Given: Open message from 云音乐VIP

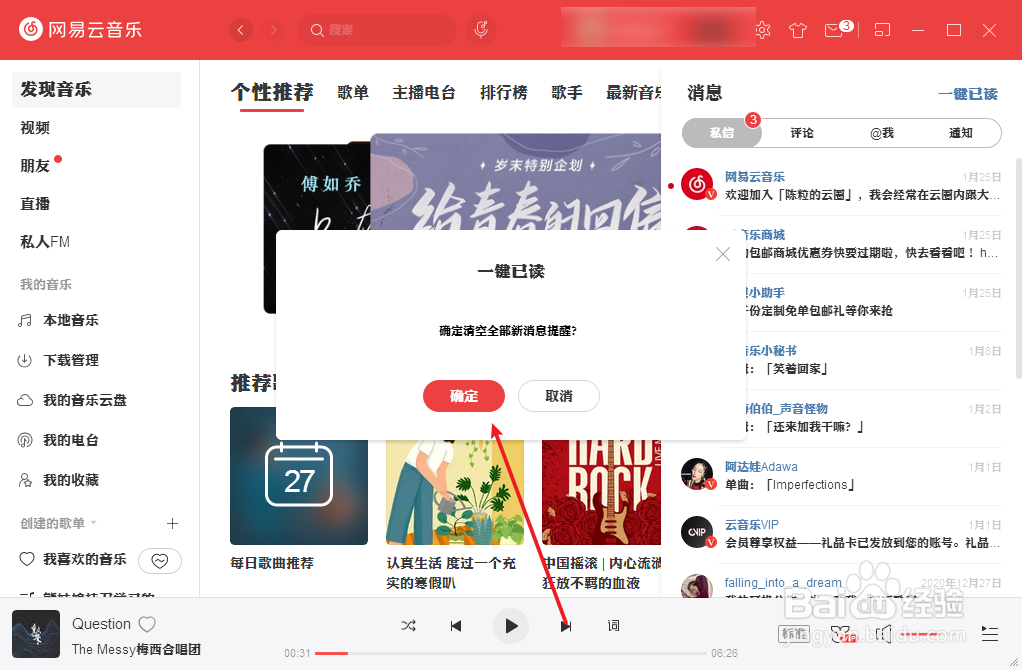Looking at the screenshot, I should pyautogui.click(x=840, y=534).
